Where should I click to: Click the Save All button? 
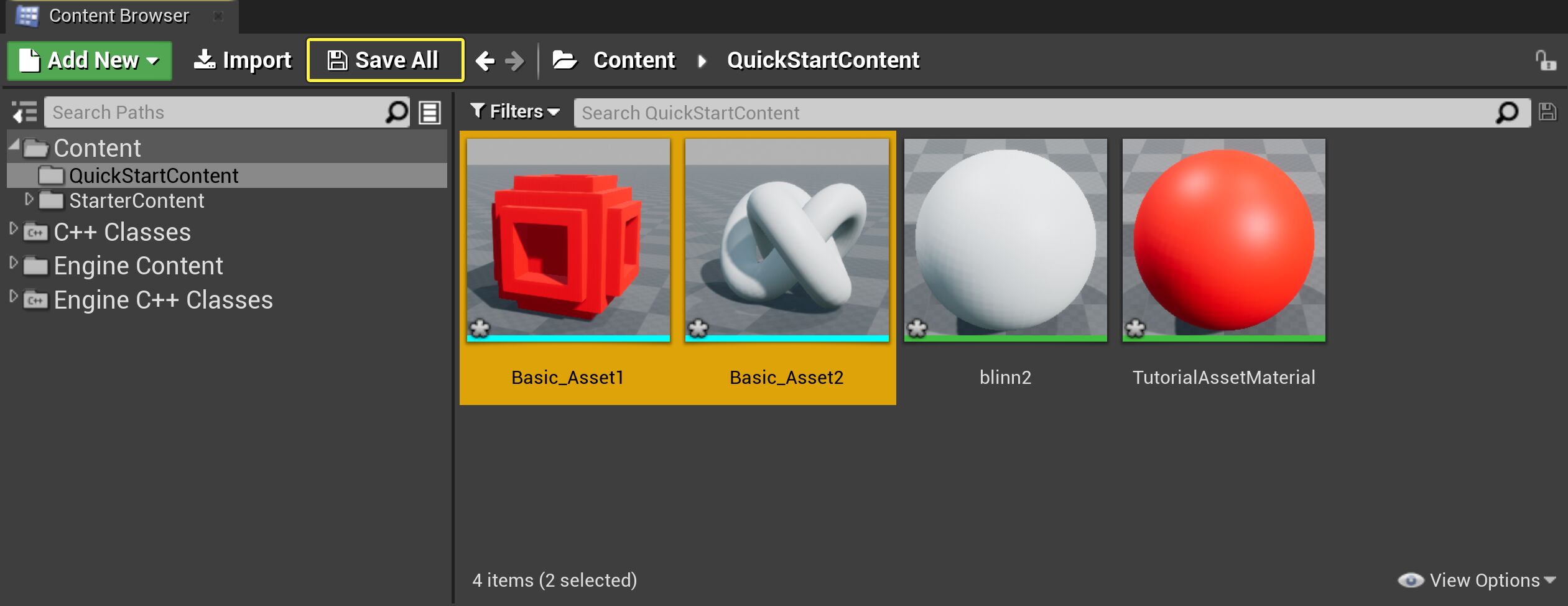(385, 60)
